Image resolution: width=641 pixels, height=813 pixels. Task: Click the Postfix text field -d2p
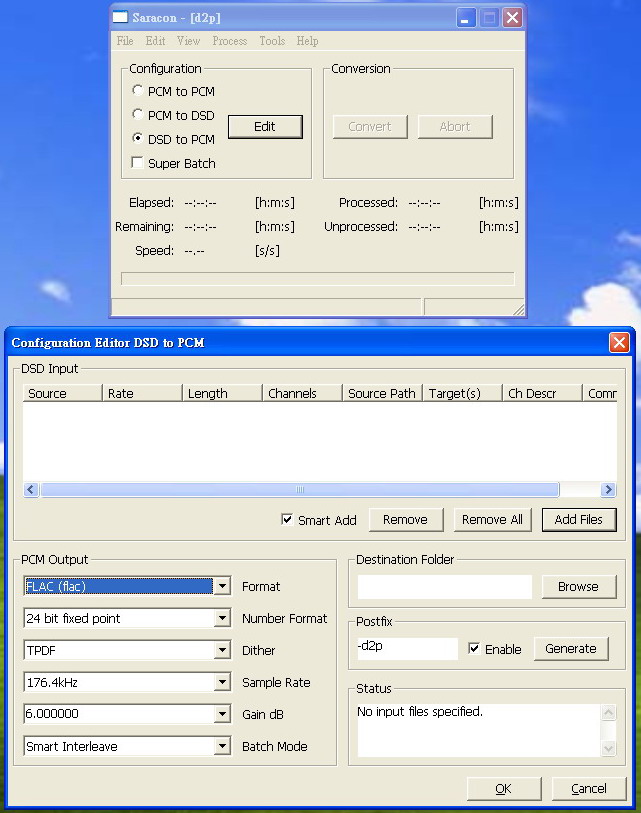pos(408,648)
